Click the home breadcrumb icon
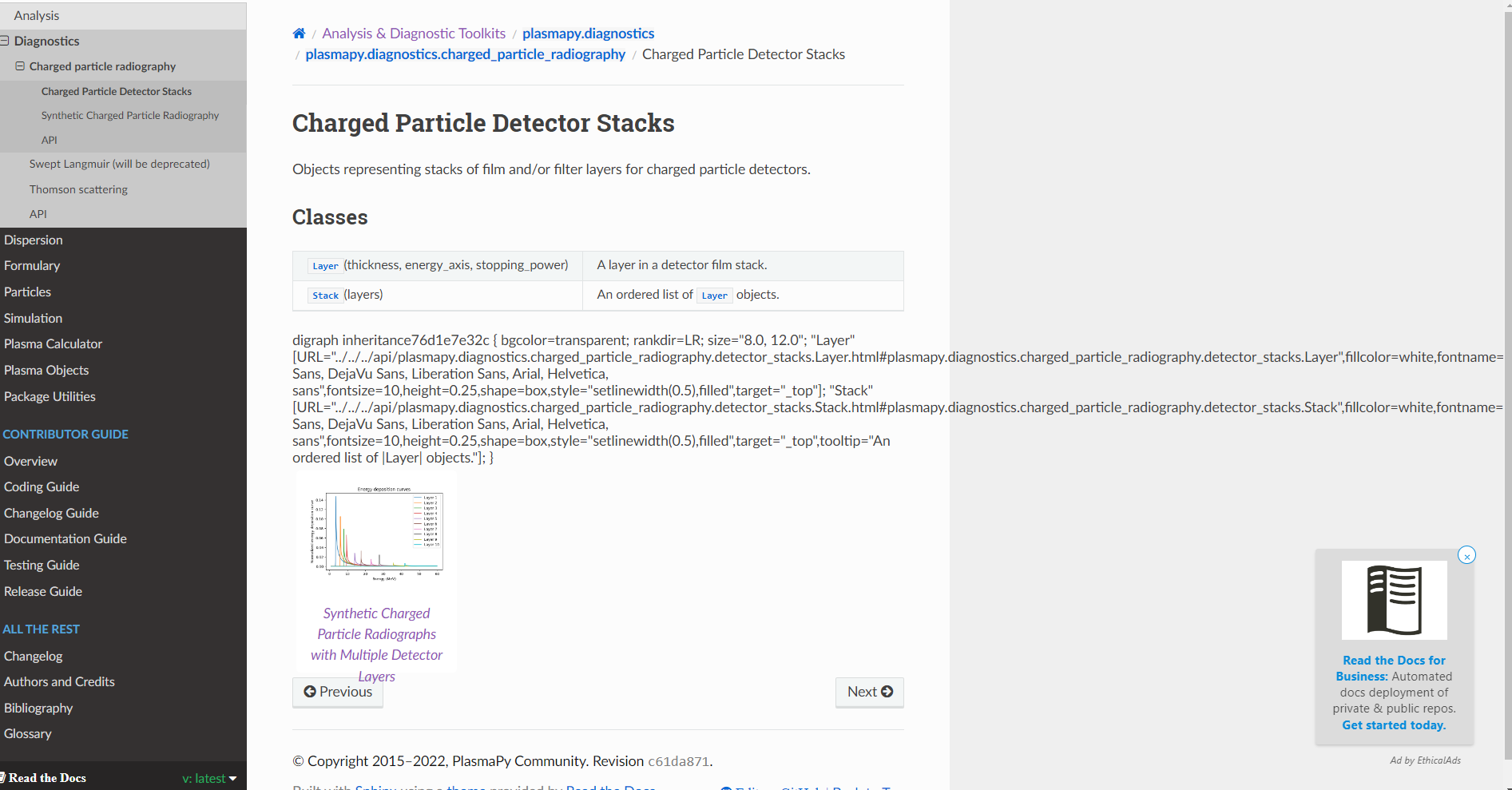This screenshot has width=1512, height=790. [299, 33]
